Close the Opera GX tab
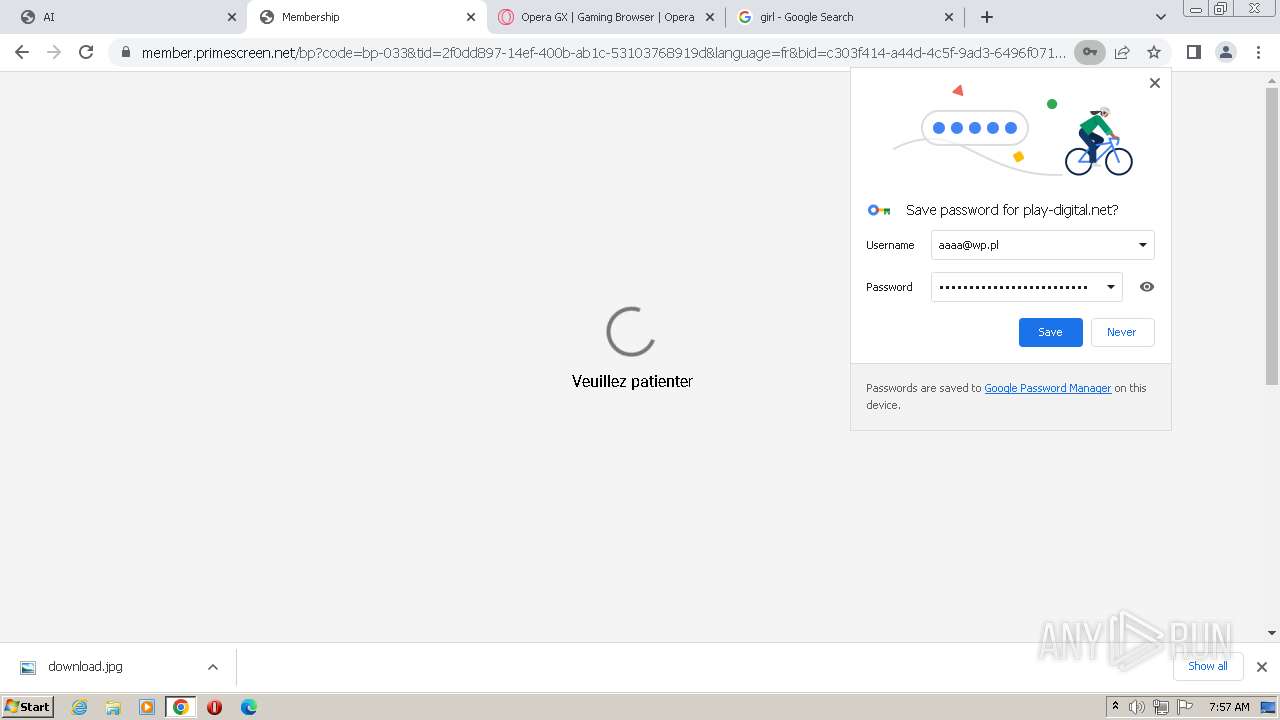 (710, 17)
